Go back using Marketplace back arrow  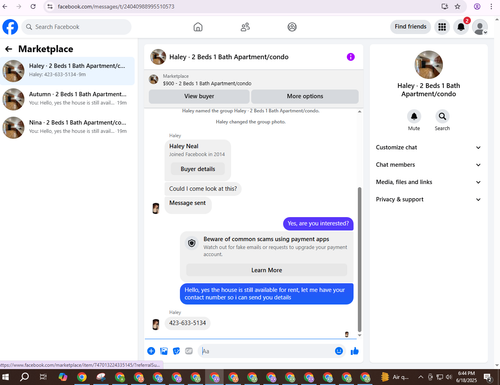coord(8,49)
